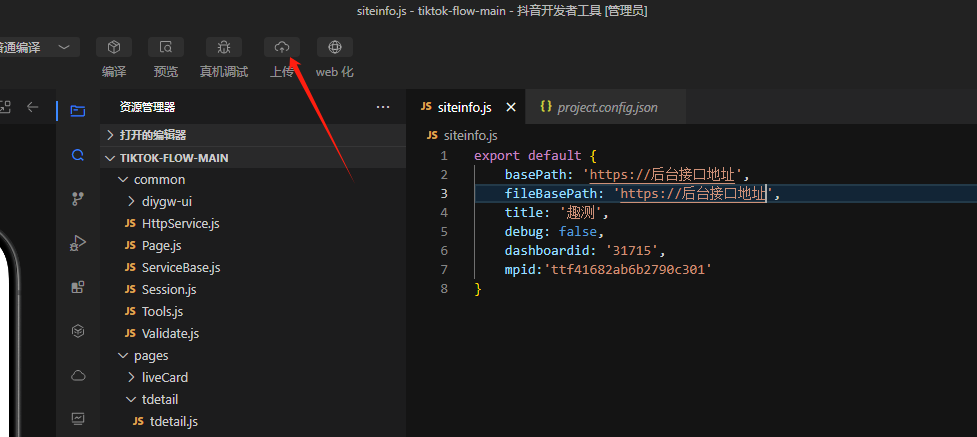Switch to the project.config.json tab
The width and height of the screenshot is (977, 437).
[x=606, y=107]
